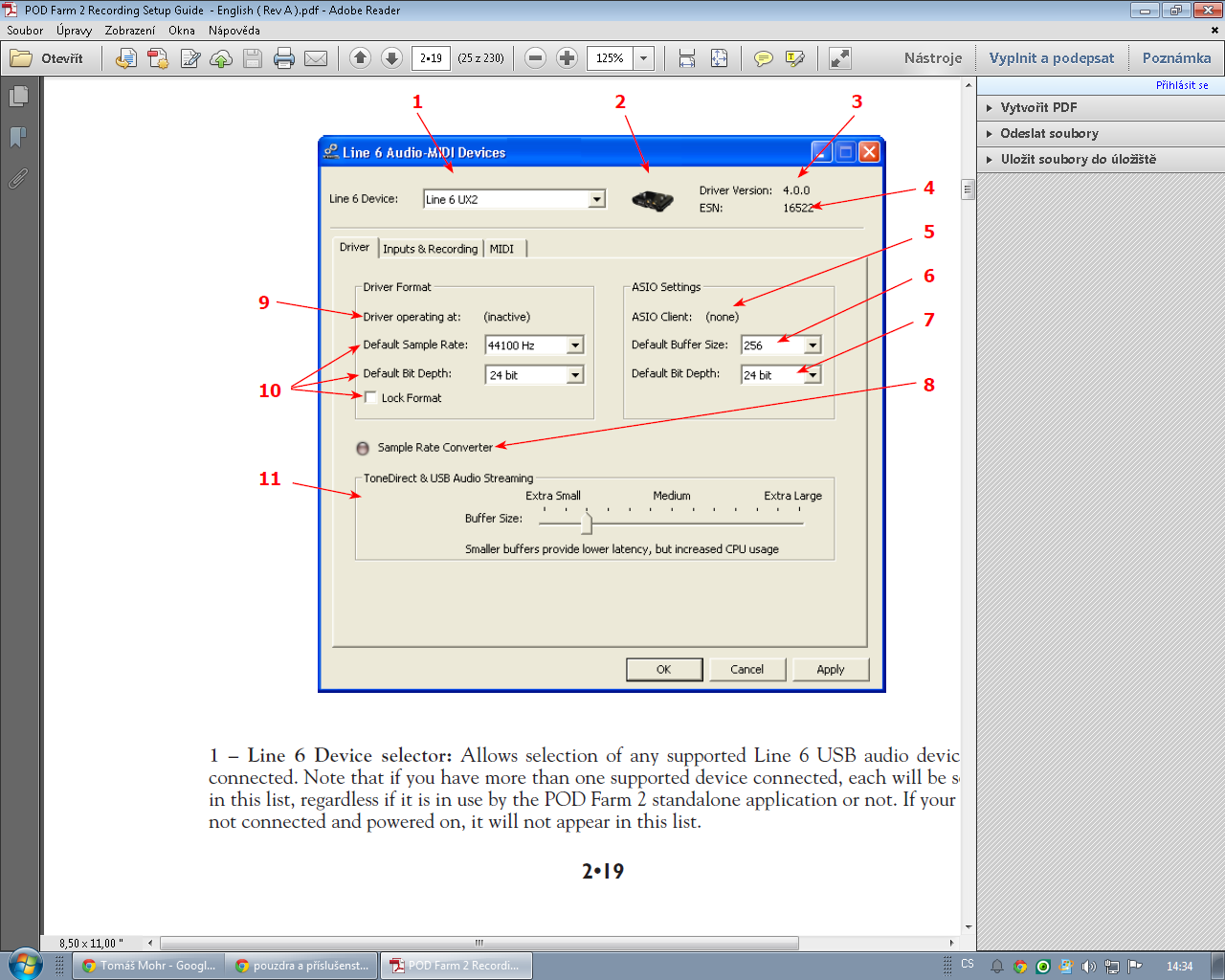The image size is (1225, 980).
Task: Toggle the Lock Format checkbox
Action: coord(370,398)
